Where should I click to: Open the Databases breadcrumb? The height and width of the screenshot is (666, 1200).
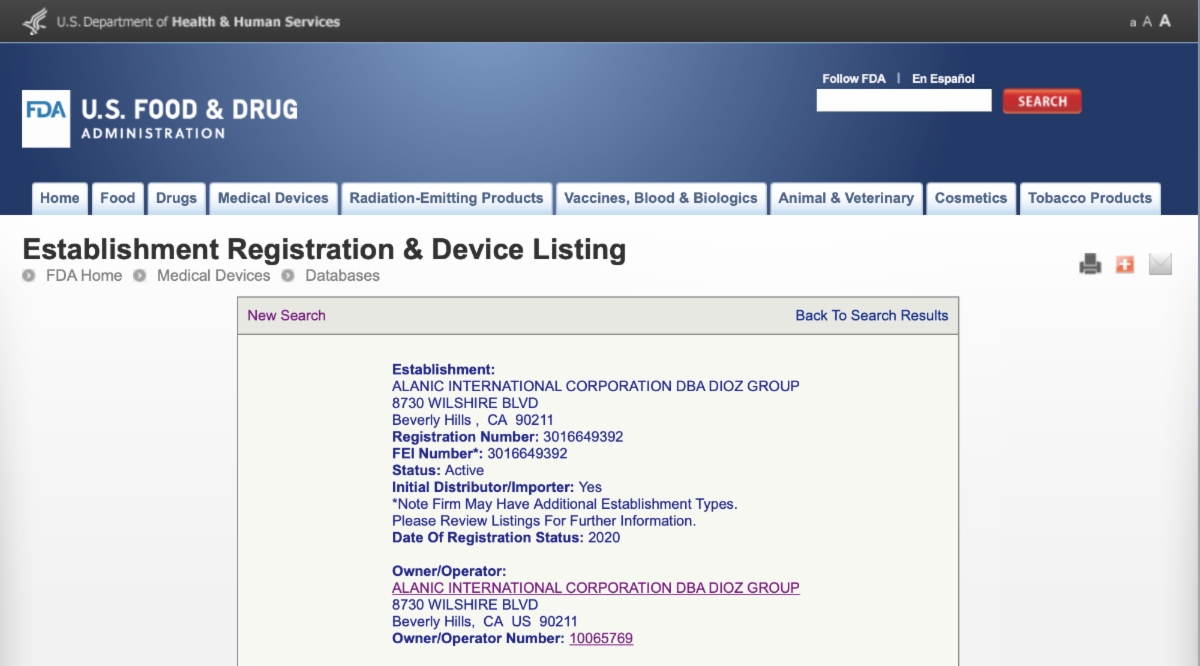[x=342, y=275]
